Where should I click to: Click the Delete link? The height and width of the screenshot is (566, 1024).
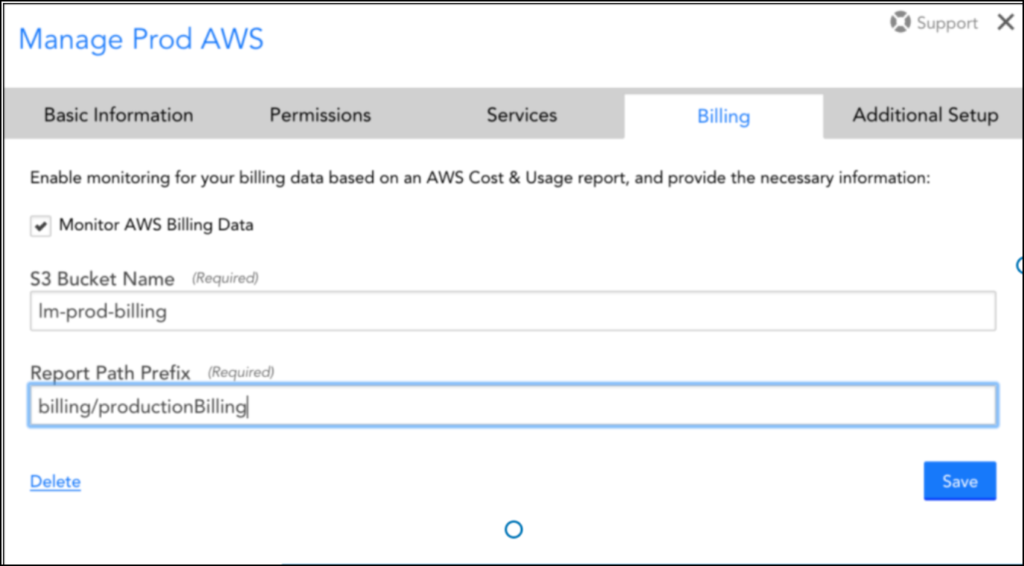tap(56, 482)
